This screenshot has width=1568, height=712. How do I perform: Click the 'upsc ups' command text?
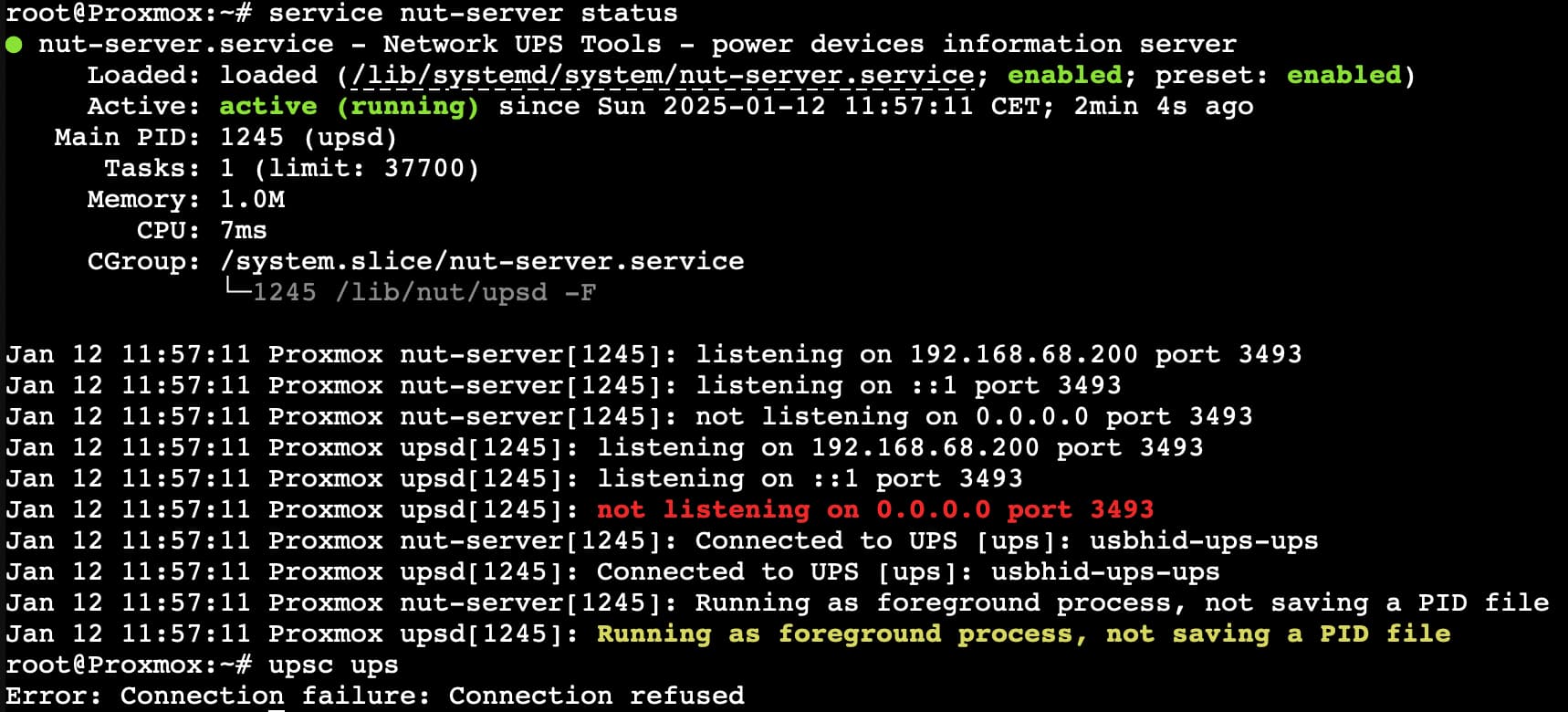[333, 665]
